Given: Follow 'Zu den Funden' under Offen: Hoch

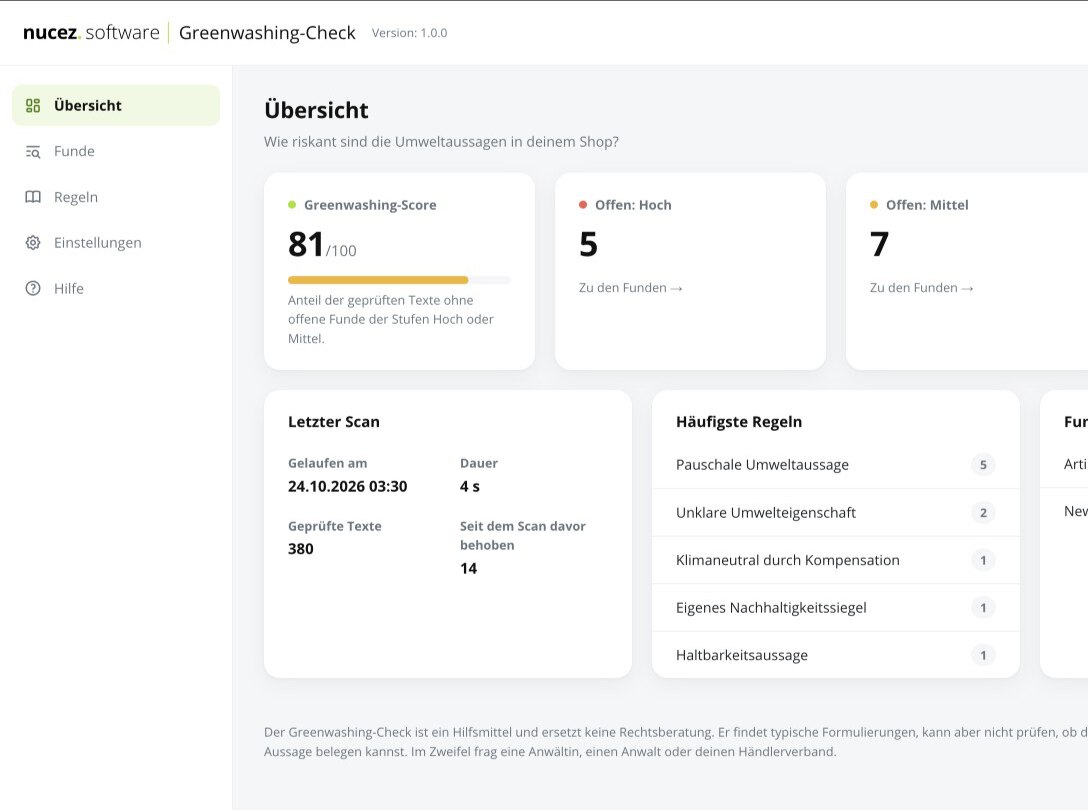Looking at the screenshot, I should tap(631, 288).
